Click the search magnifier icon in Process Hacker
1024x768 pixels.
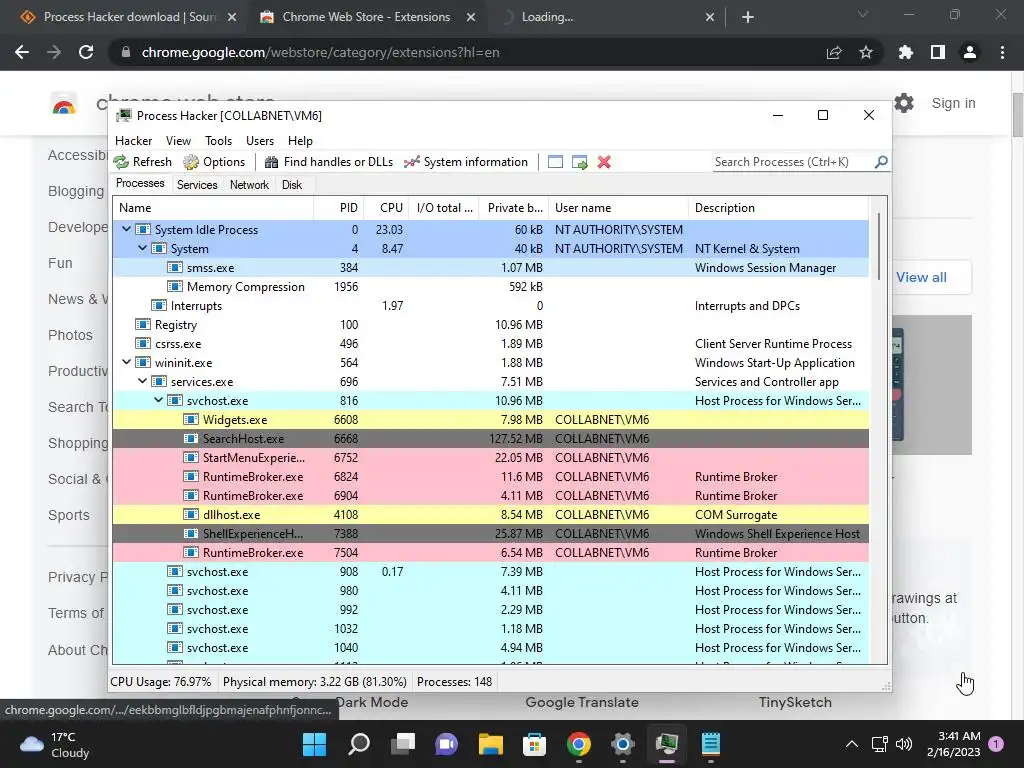pos(881,161)
